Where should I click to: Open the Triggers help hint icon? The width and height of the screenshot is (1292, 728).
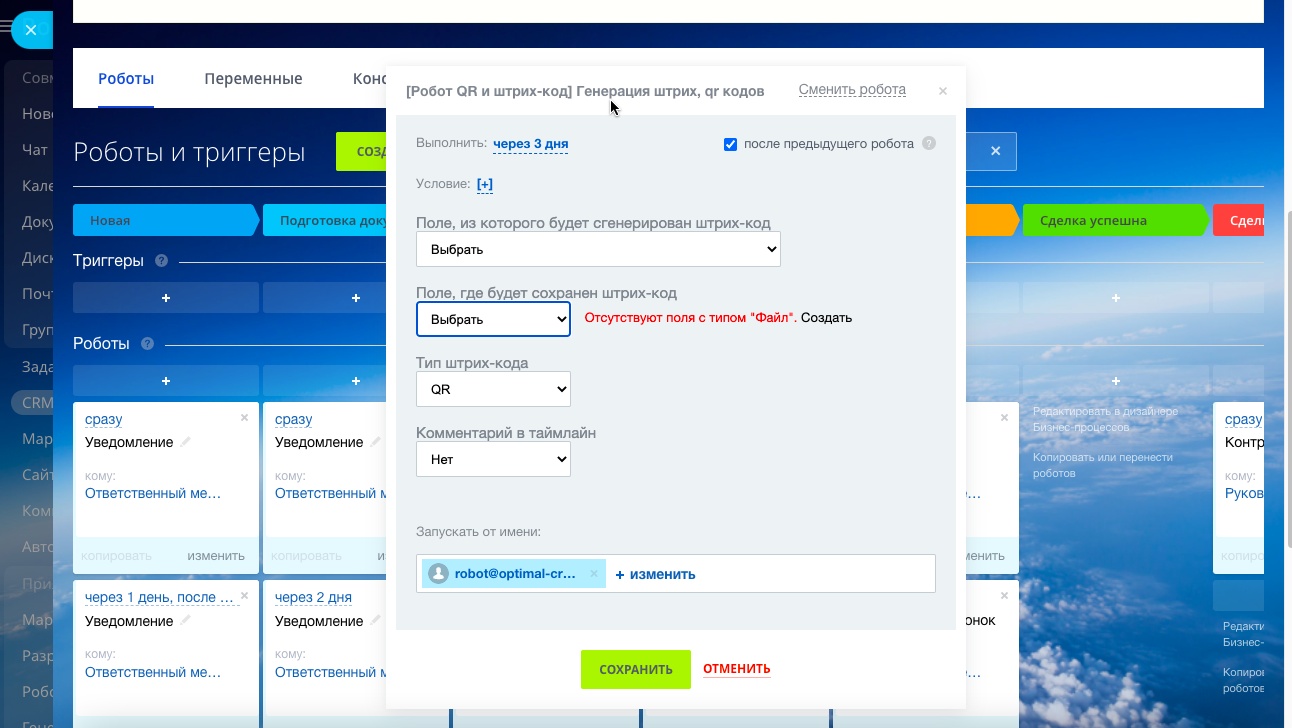coord(162,261)
